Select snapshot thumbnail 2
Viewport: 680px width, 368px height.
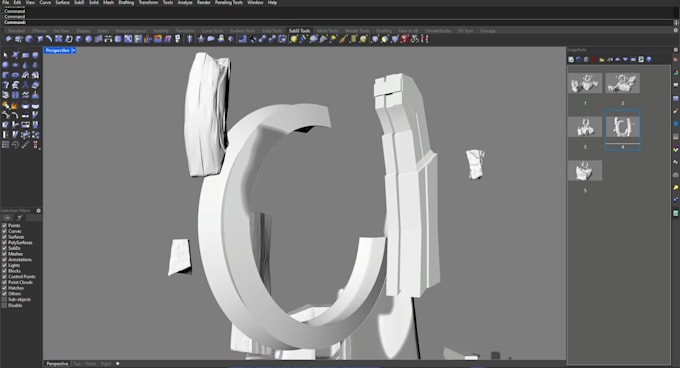[x=622, y=83]
